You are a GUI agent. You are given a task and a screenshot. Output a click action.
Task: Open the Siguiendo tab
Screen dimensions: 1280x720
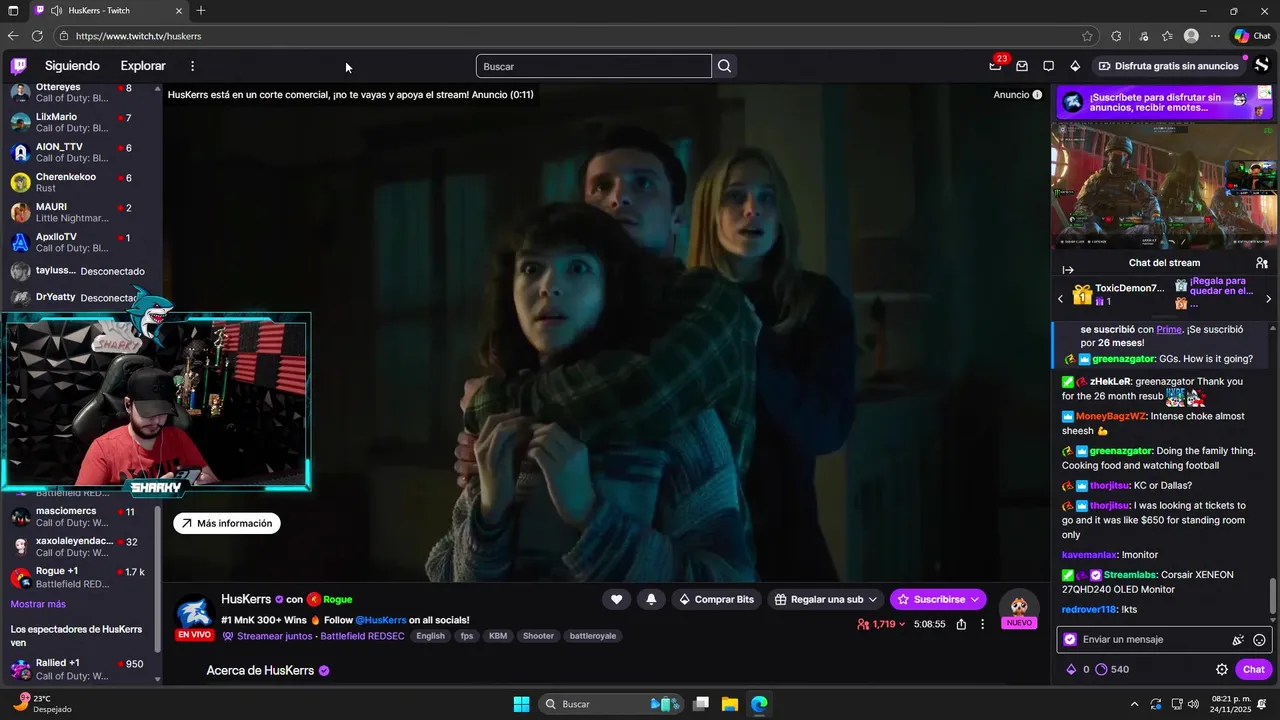pos(72,66)
